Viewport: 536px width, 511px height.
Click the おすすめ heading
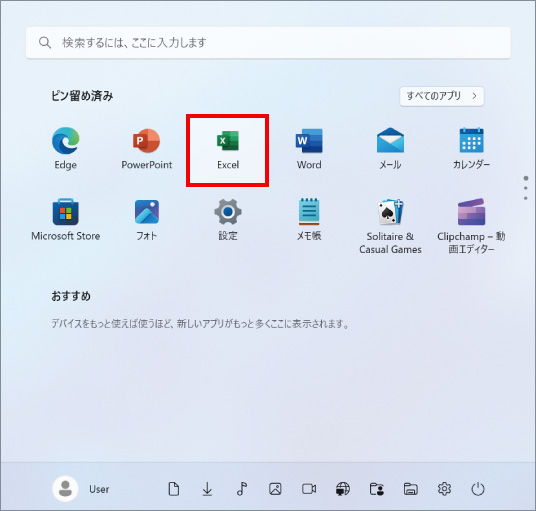click(71, 296)
